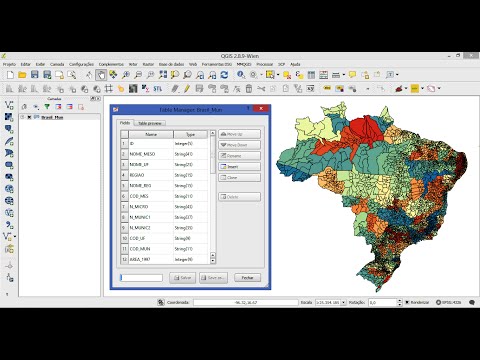The image size is (480, 360).
Task: Click the Name column header
Action: click(151, 134)
